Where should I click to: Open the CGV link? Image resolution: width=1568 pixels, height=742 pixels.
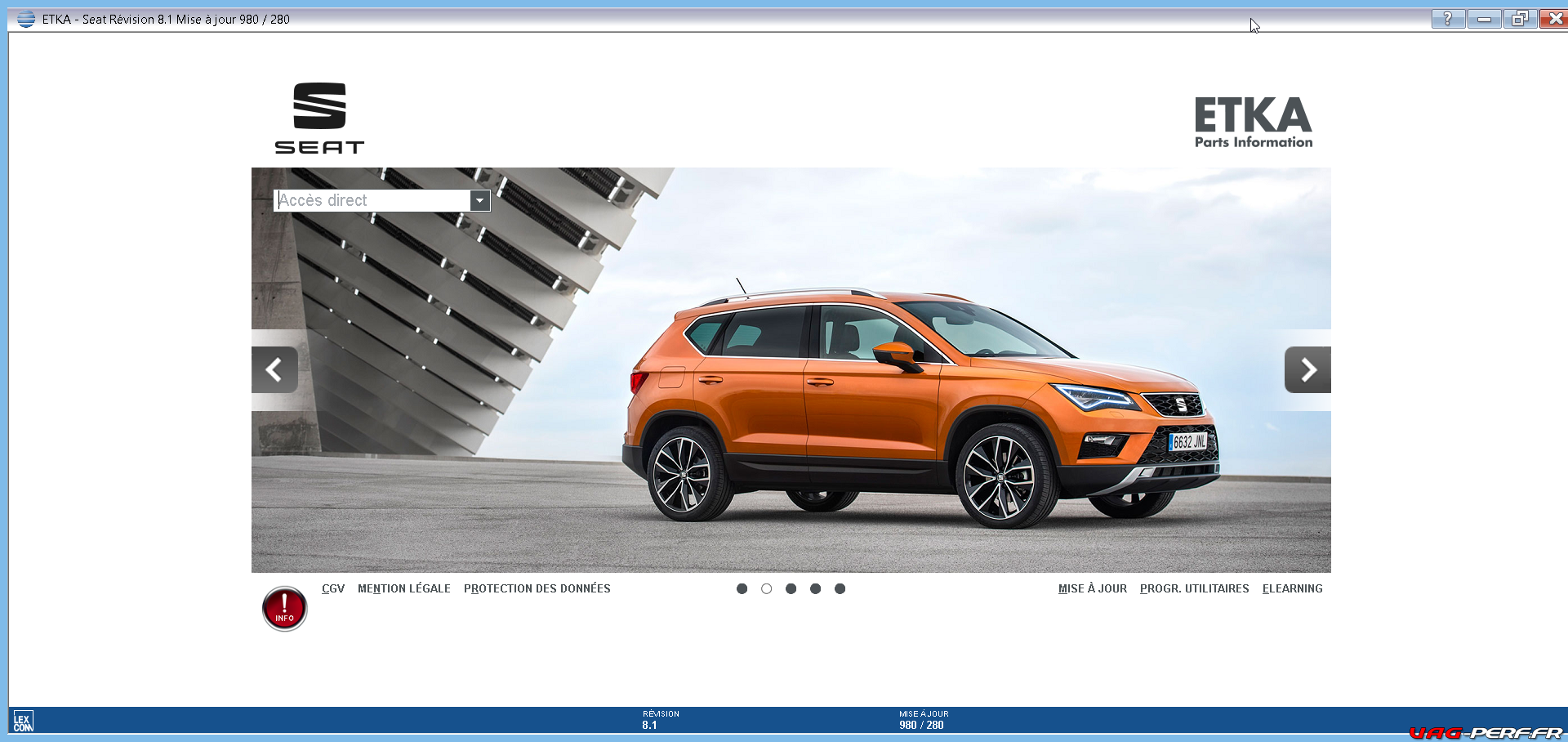(x=333, y=588)
